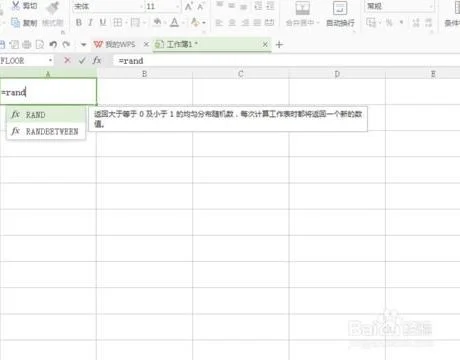Click the cell borders icon
The image size is (460, 360).
[x=118, y=23]
